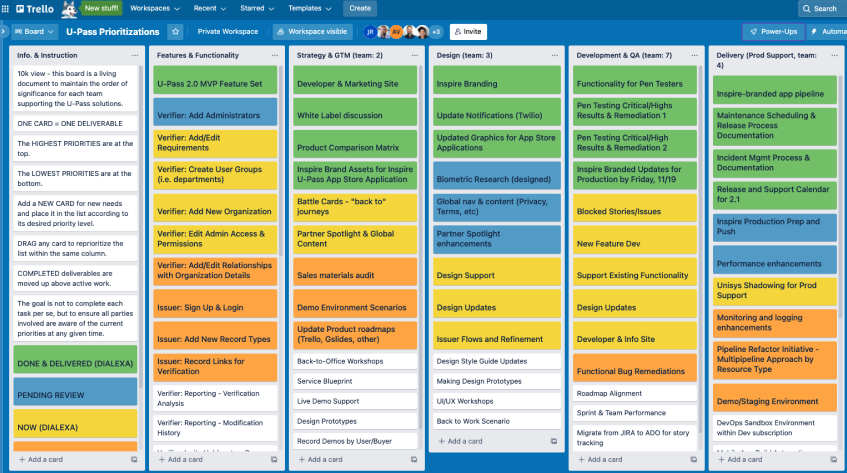Click the Create button in the top bar
The height and width of the screenshot is (473, 847).
[x=360, y=9]
